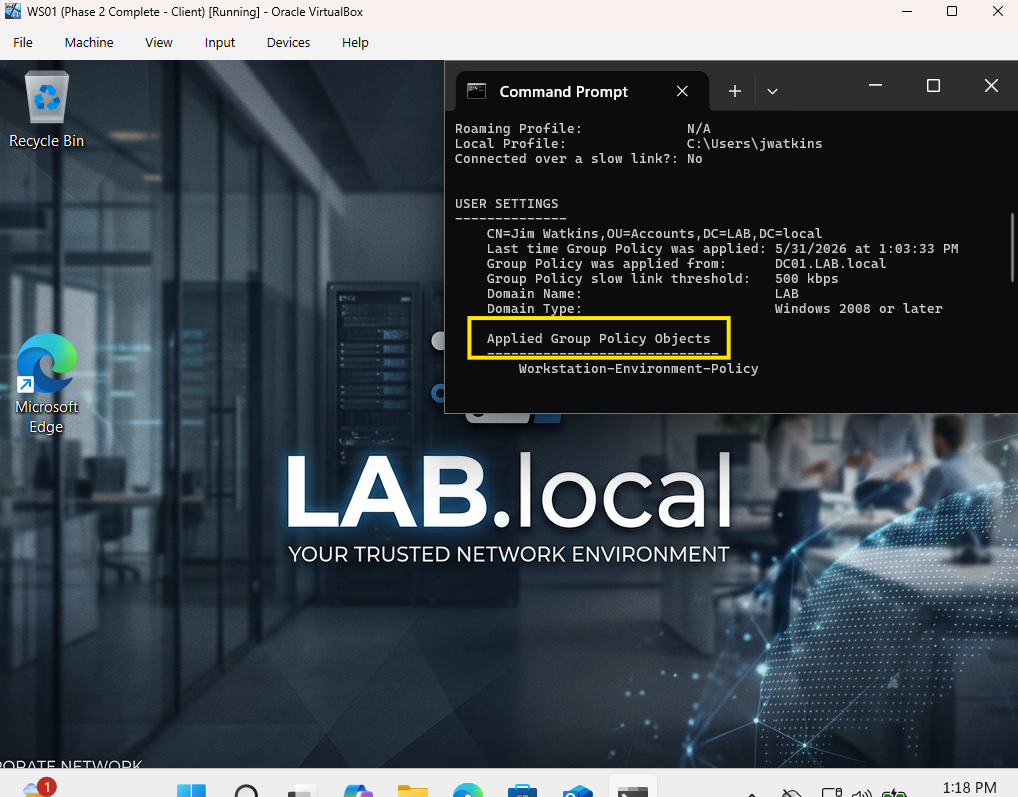Open the VirtualBox File menu
Viewport: 1018px width, 797px height.
coord(23,42)
